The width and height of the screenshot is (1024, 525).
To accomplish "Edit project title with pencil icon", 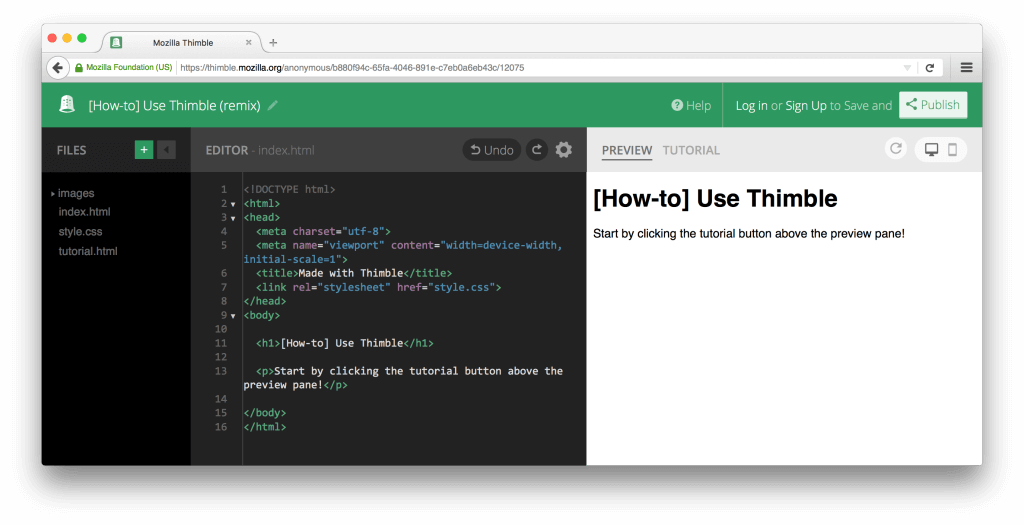I will [273, 105].
